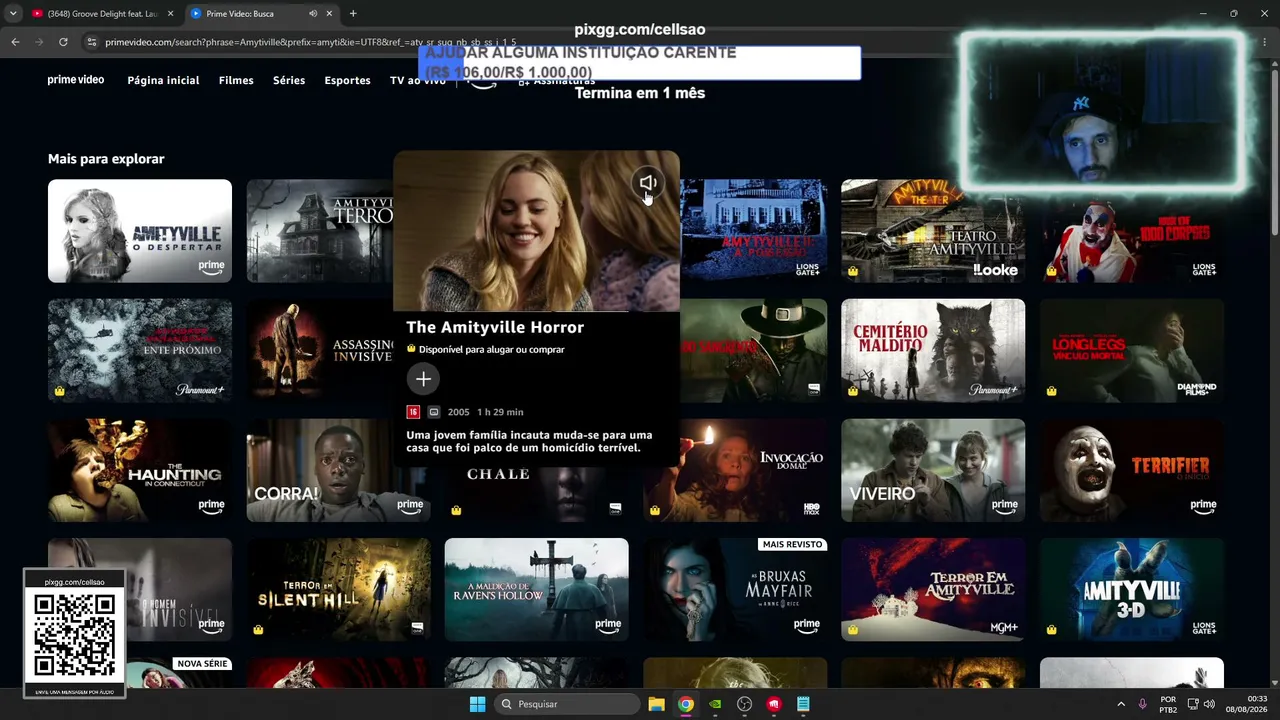Image resolution: width=1280 pixels, height=720 pixels.
Task: Open the POR PTB2 language switcher
Action: (x=1168, y=704)
